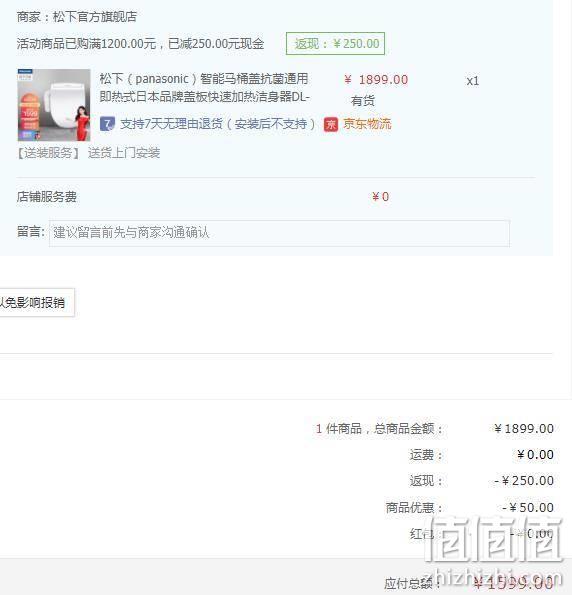
Task: Open the 松下 product title link
Action: tap(205, 88)
